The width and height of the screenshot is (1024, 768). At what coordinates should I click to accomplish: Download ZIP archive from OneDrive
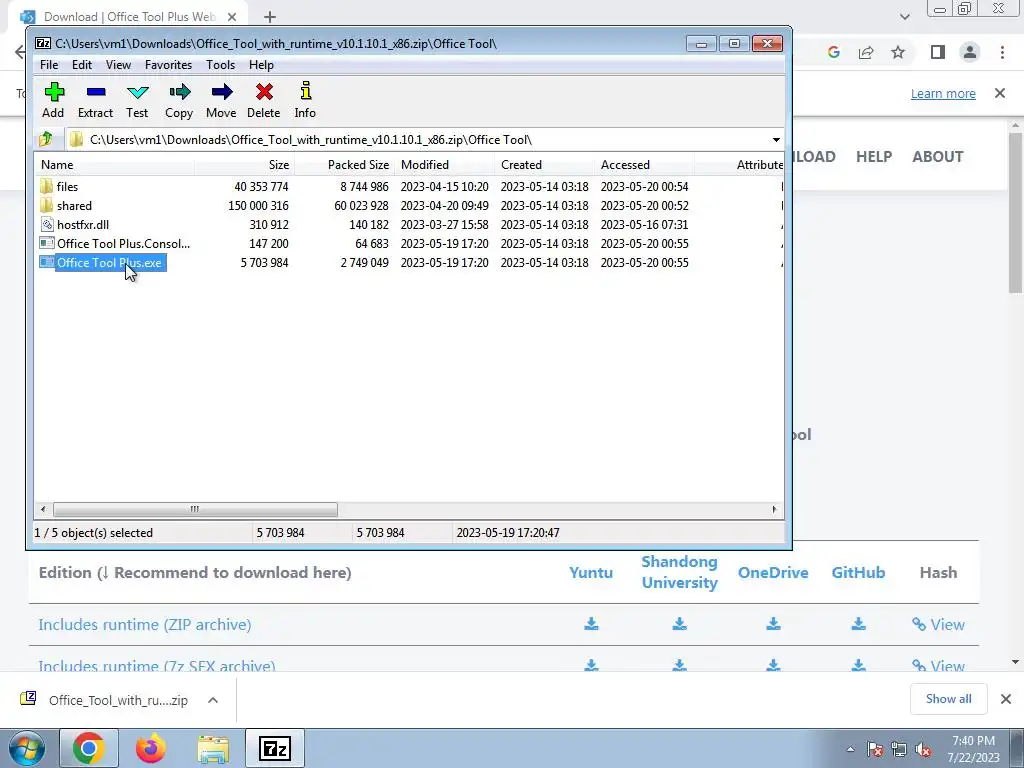773,624
